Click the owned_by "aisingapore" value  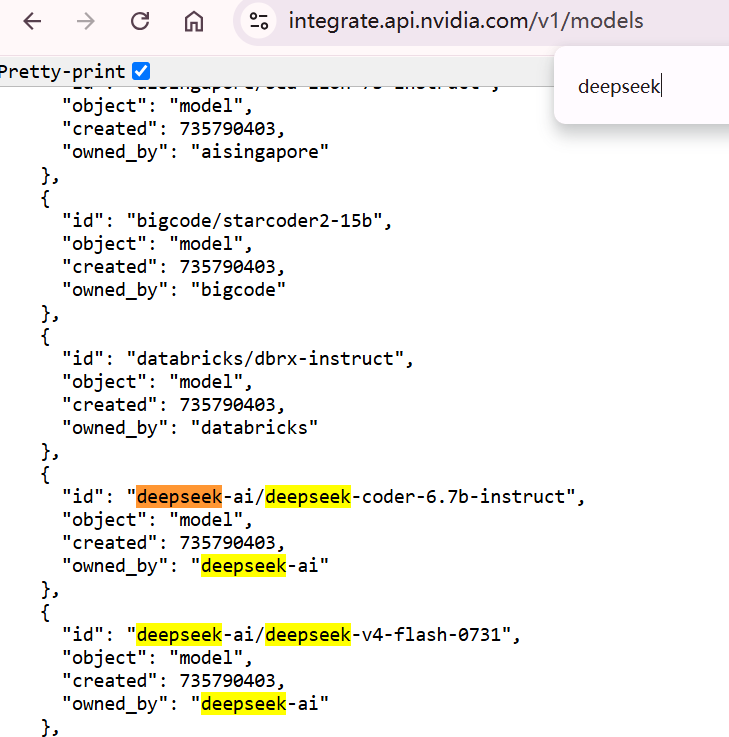pyautogui.click(x=259, y=152)
